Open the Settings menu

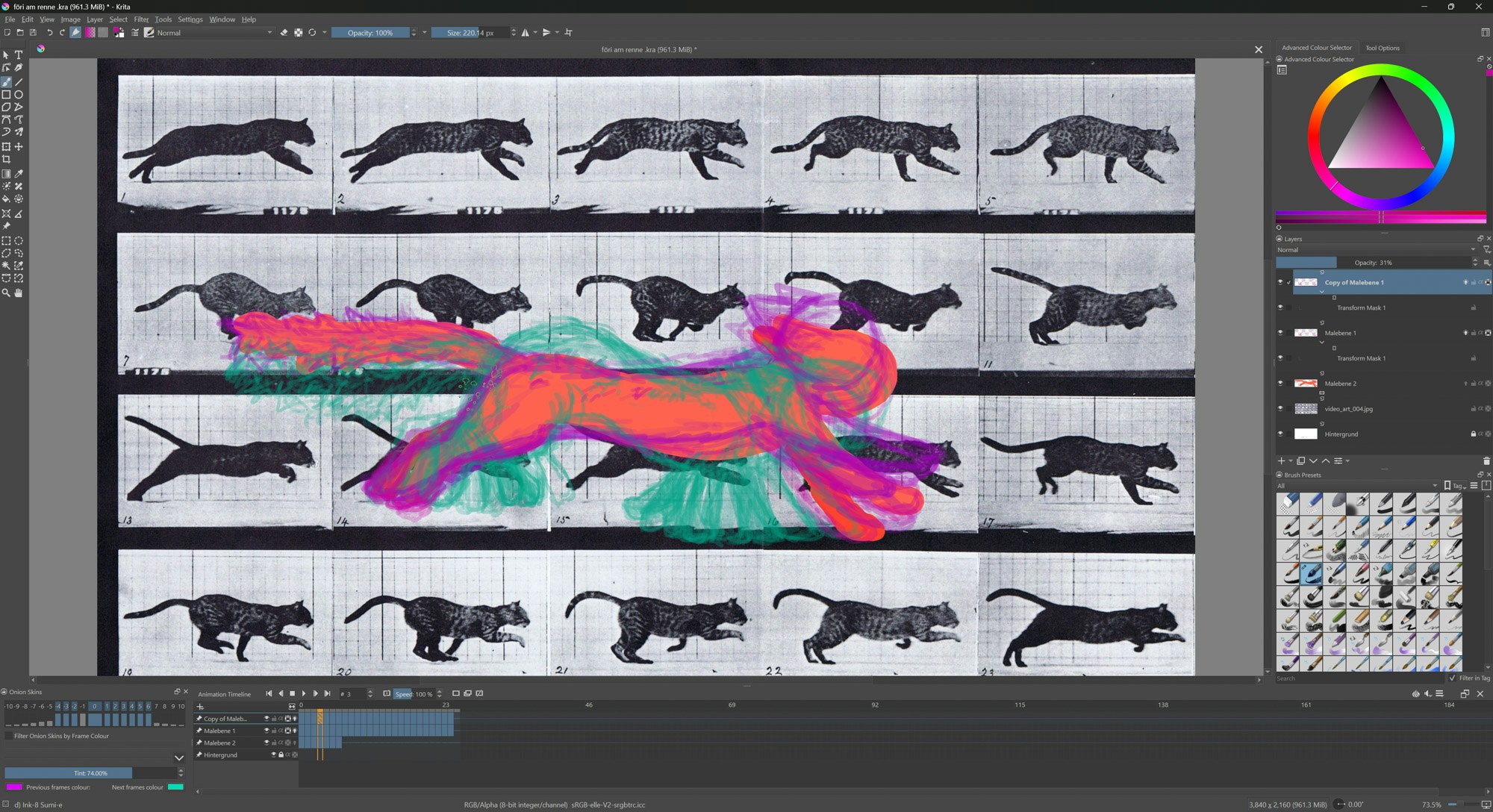pyautogui.click(x=190, y=19)
